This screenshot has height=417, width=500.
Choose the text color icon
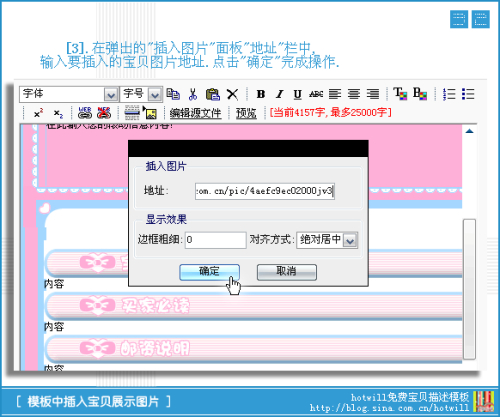(400, 94)
